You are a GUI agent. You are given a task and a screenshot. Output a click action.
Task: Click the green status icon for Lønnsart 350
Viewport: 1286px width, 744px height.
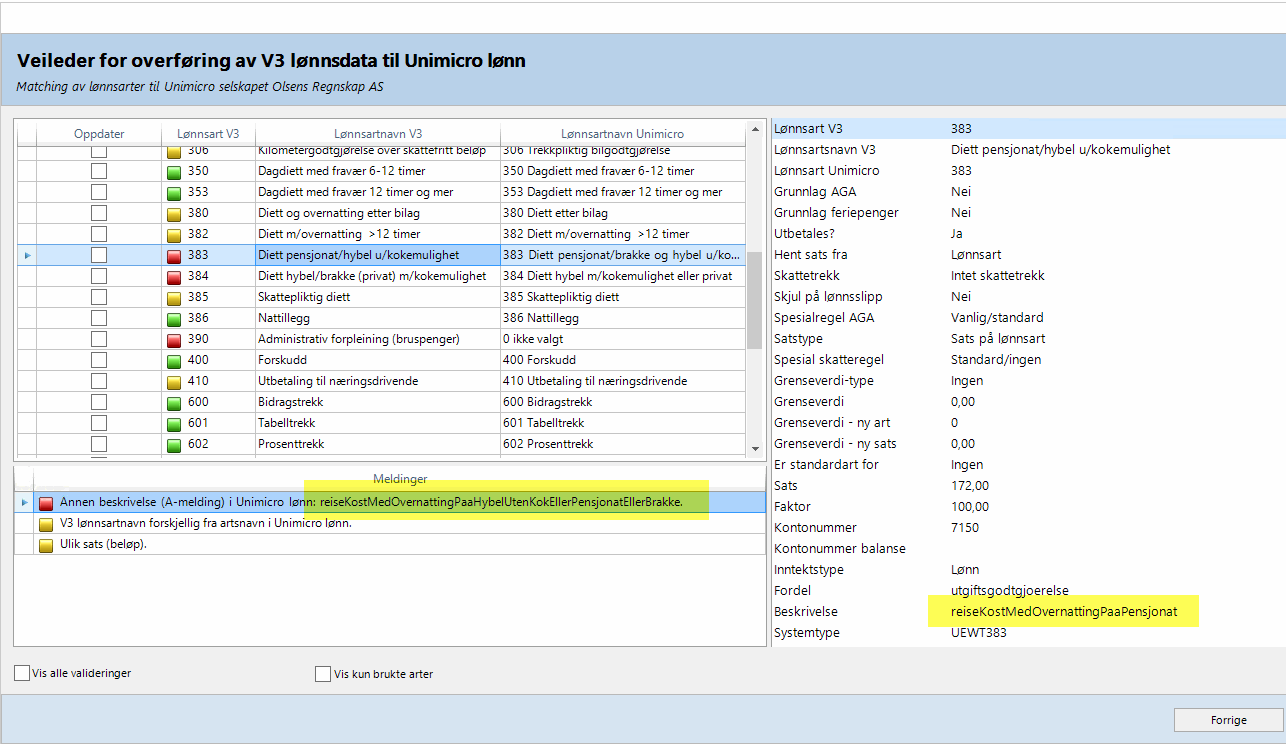[174, 172]
